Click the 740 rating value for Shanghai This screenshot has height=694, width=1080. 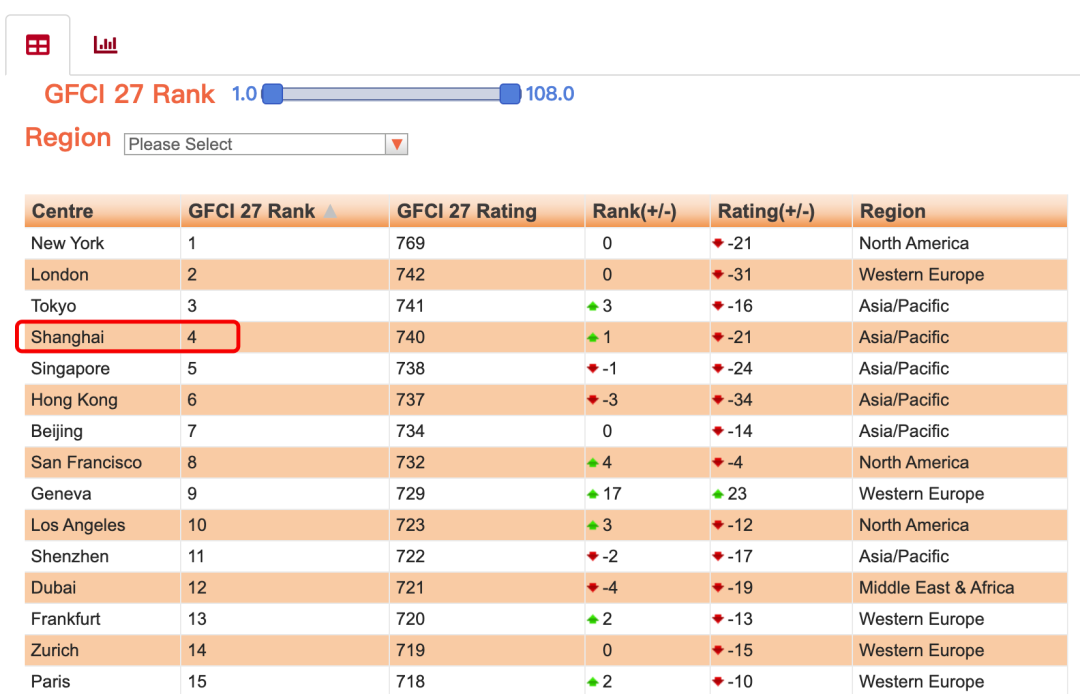tap(411, 337)
